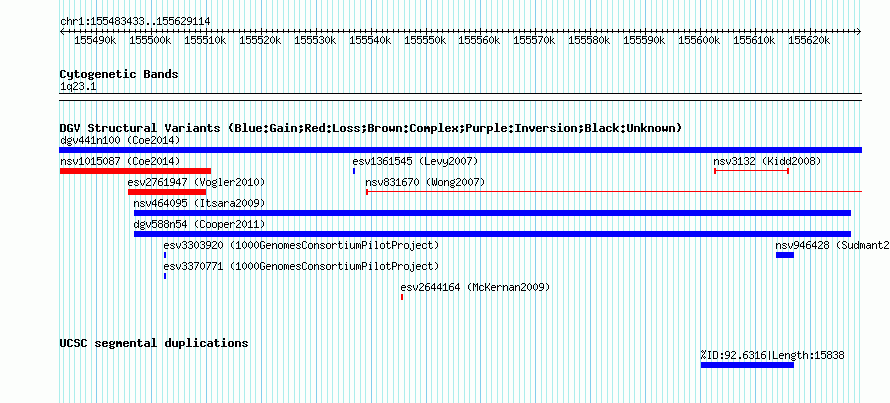Click the %ID:92.6316|Length:15838 label
This screenshot has height=403, width=890.
[x=773, y=356]
